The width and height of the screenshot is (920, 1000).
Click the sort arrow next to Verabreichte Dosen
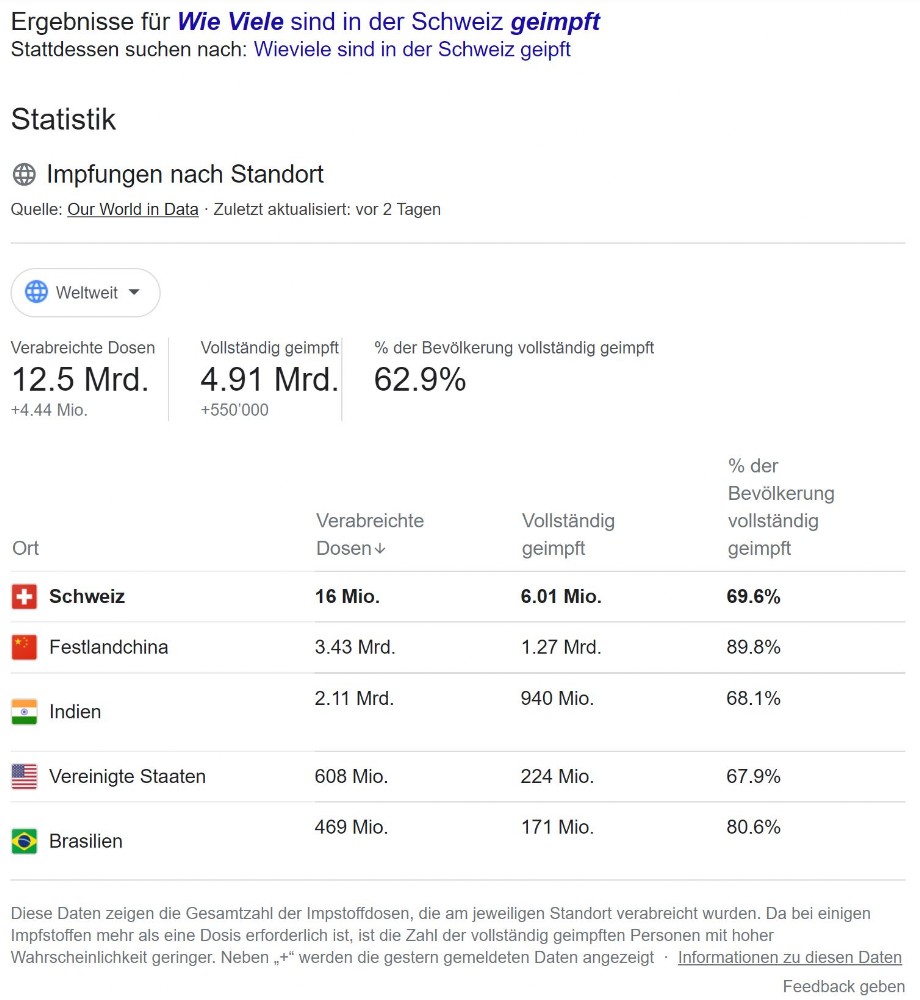(x=380, y=549)
